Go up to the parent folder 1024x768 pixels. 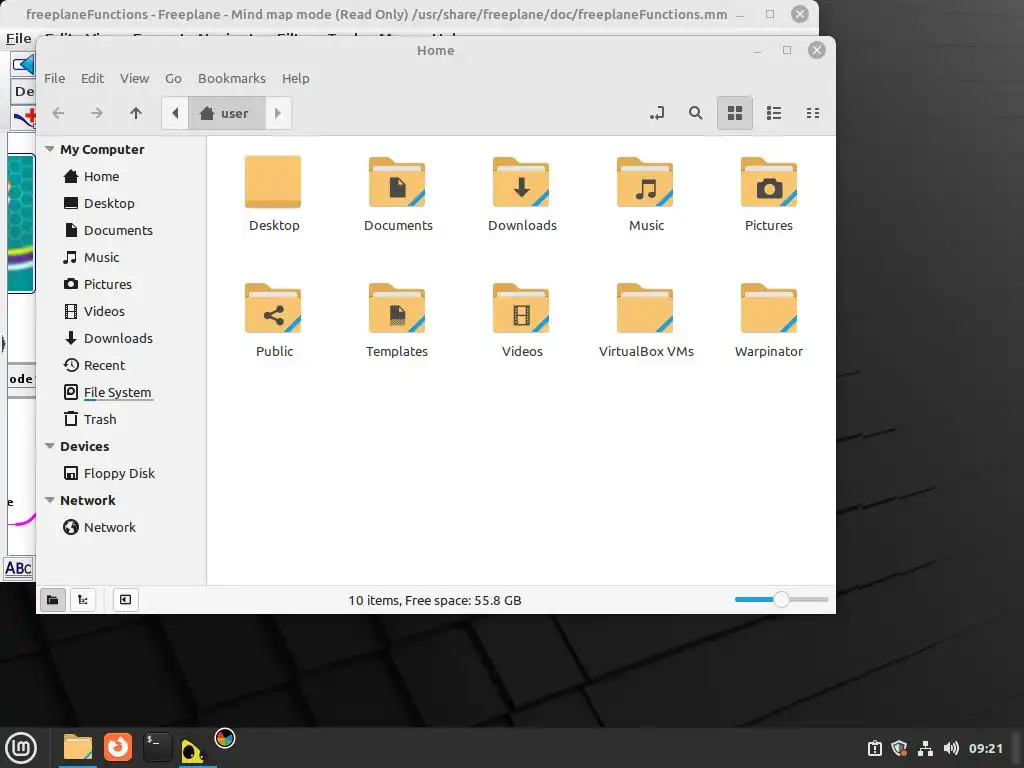click(136, 113)
